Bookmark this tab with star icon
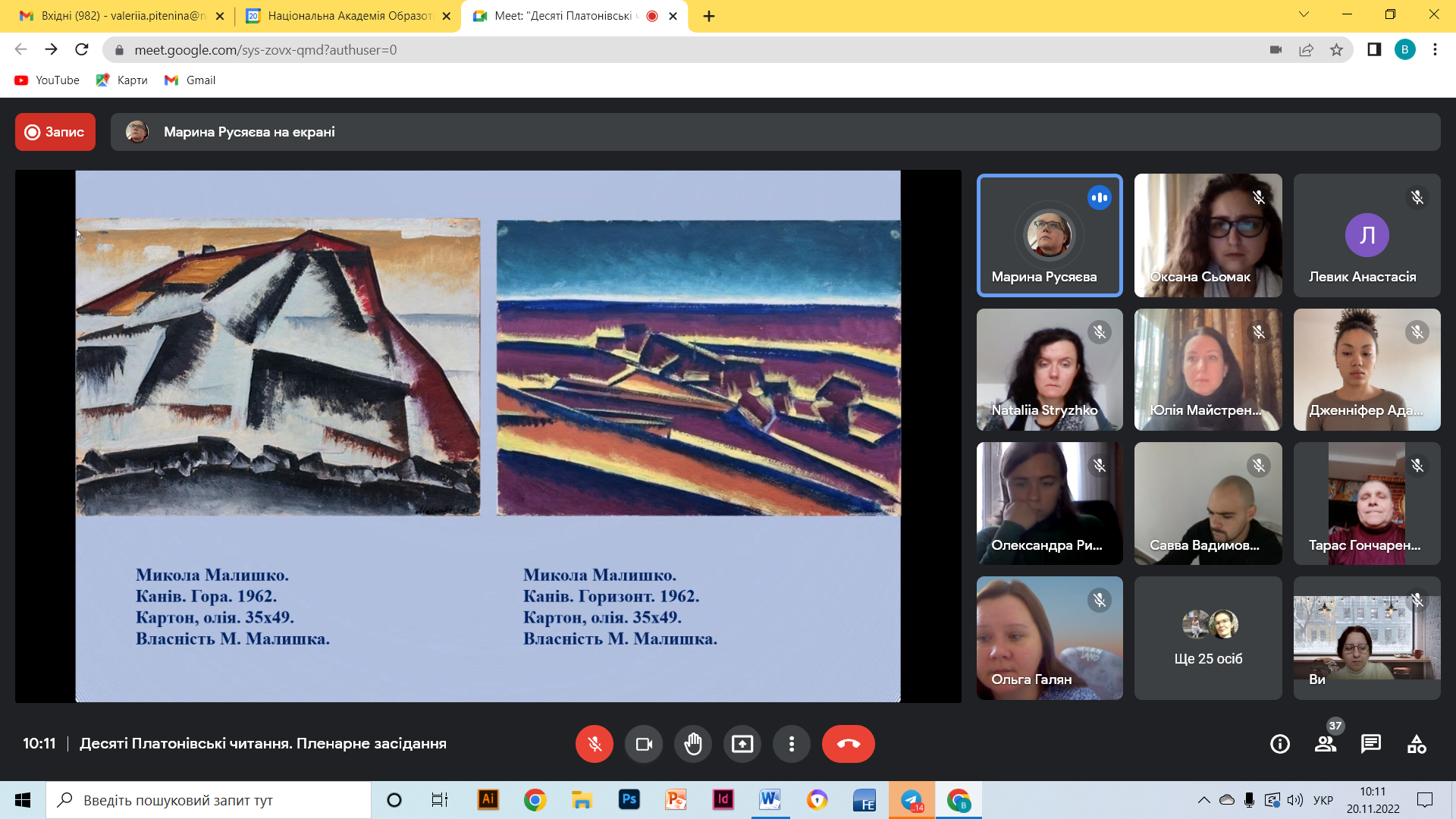 tap(1336, 50)
